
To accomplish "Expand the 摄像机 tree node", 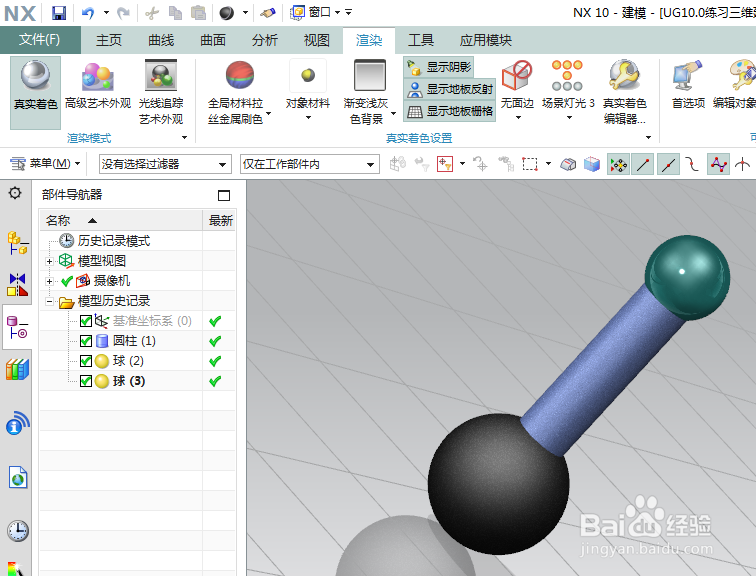I will [x=49, y=281].
